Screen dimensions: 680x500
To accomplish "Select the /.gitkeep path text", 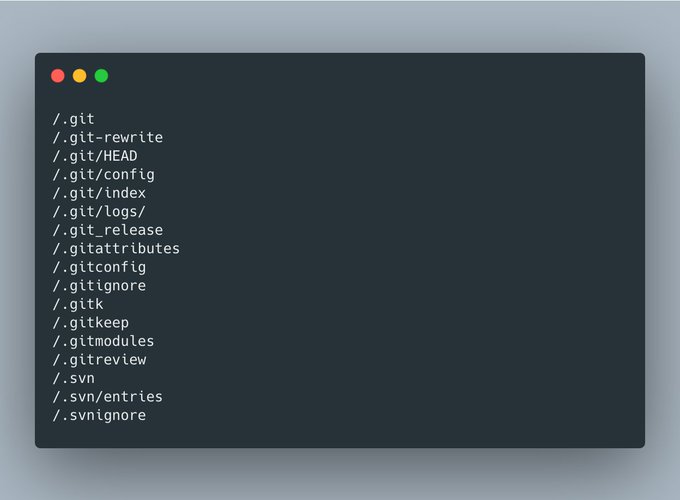I will click(x=91, y=323).
